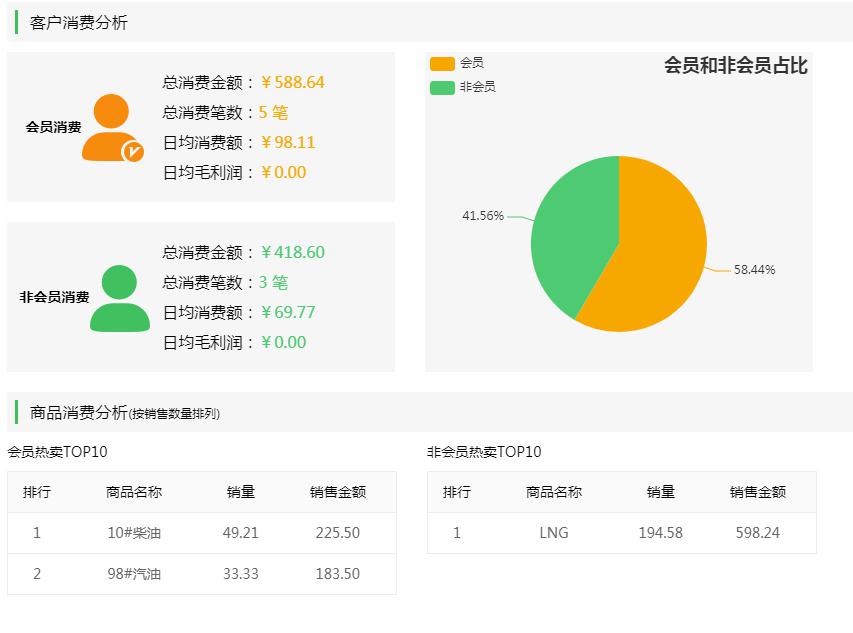
Task: Click the orange member user icon
Action: (x=111, y=128)
